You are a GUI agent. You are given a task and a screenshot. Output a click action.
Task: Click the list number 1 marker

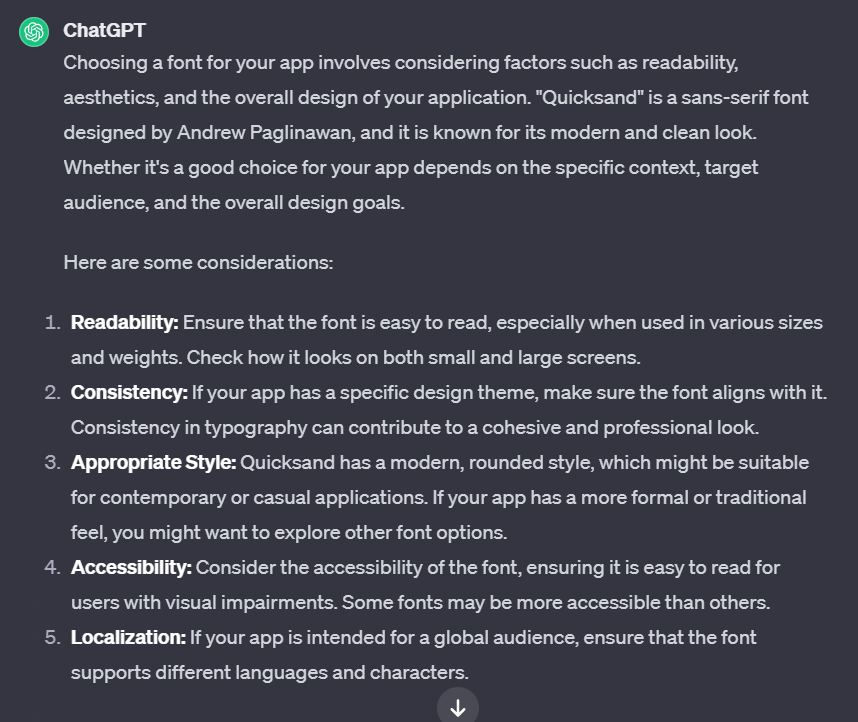coord(52,323)
